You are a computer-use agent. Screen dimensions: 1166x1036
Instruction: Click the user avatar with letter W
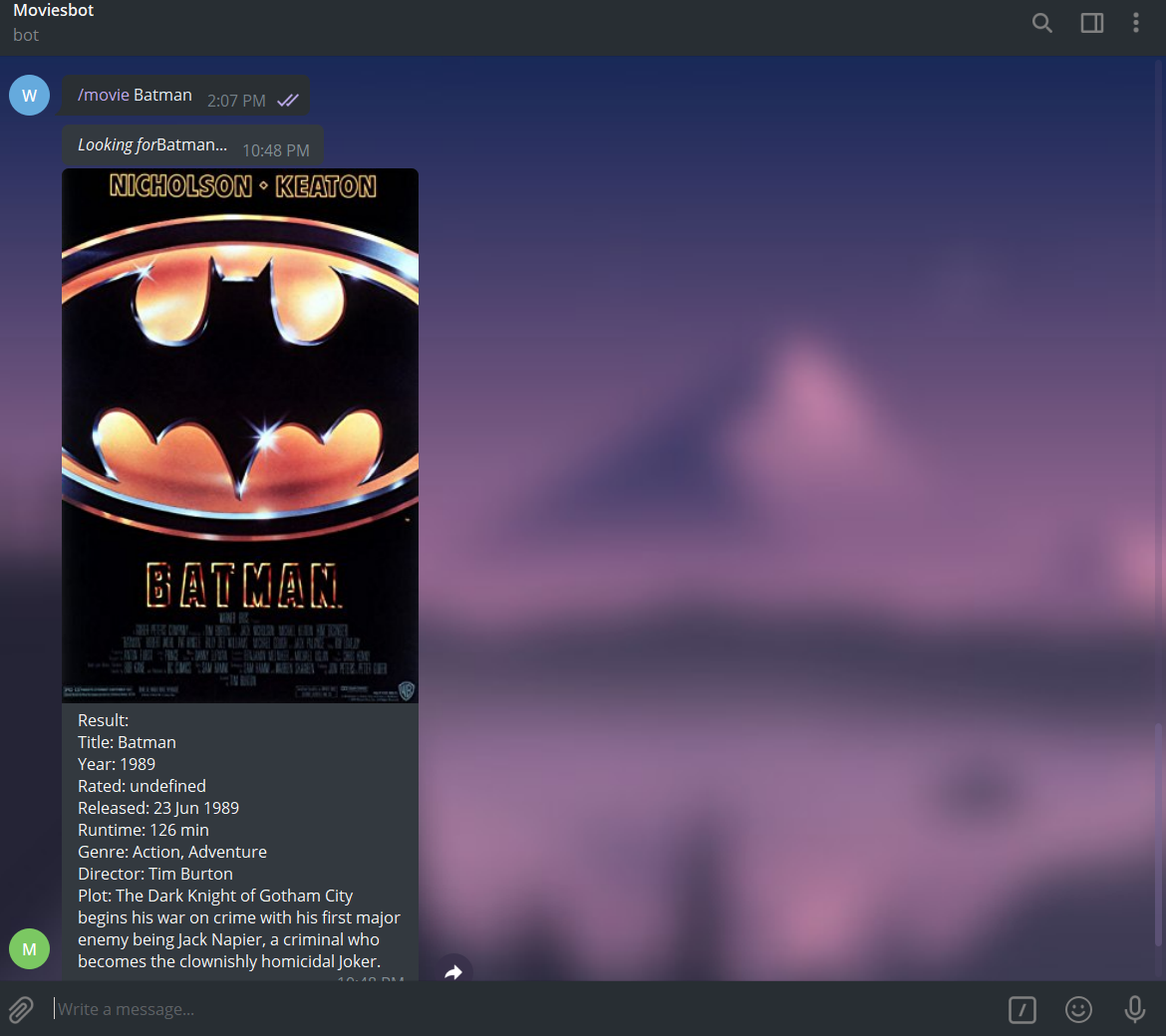[29, 95]
